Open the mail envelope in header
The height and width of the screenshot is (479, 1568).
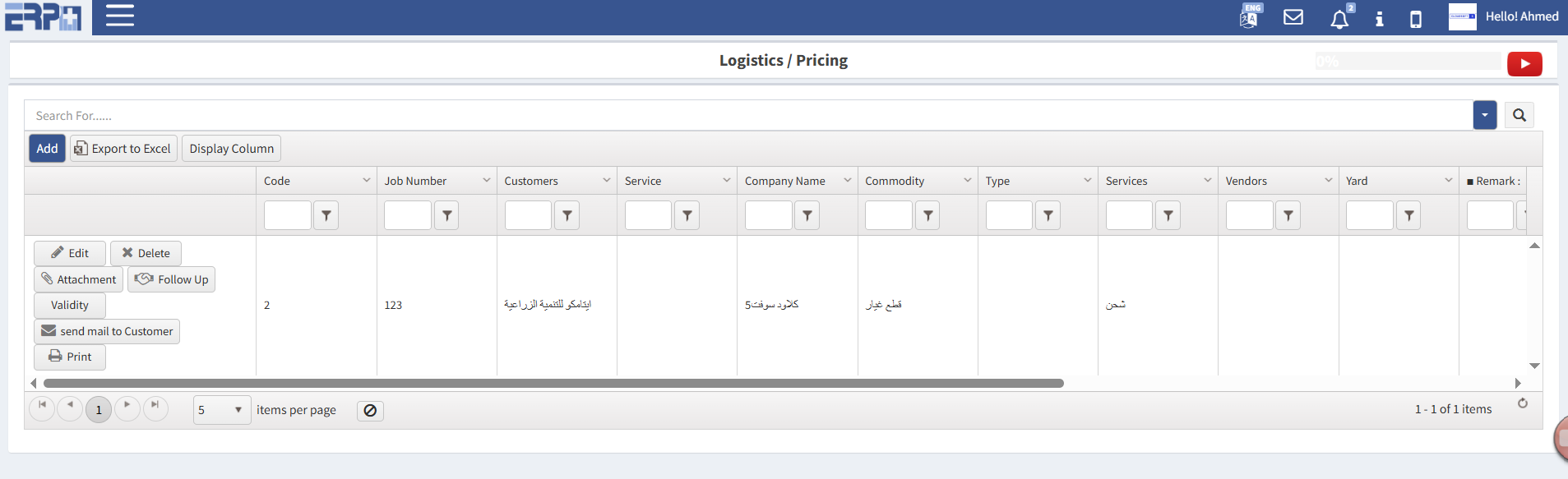click(1293, 17)
